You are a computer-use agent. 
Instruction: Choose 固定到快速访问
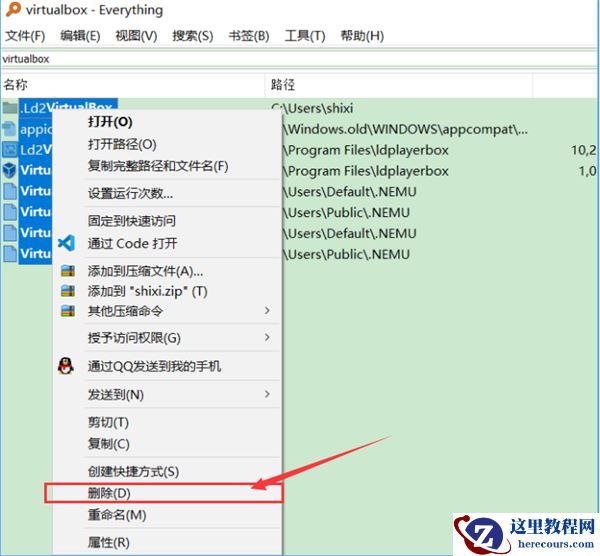[x=132, y=221]
